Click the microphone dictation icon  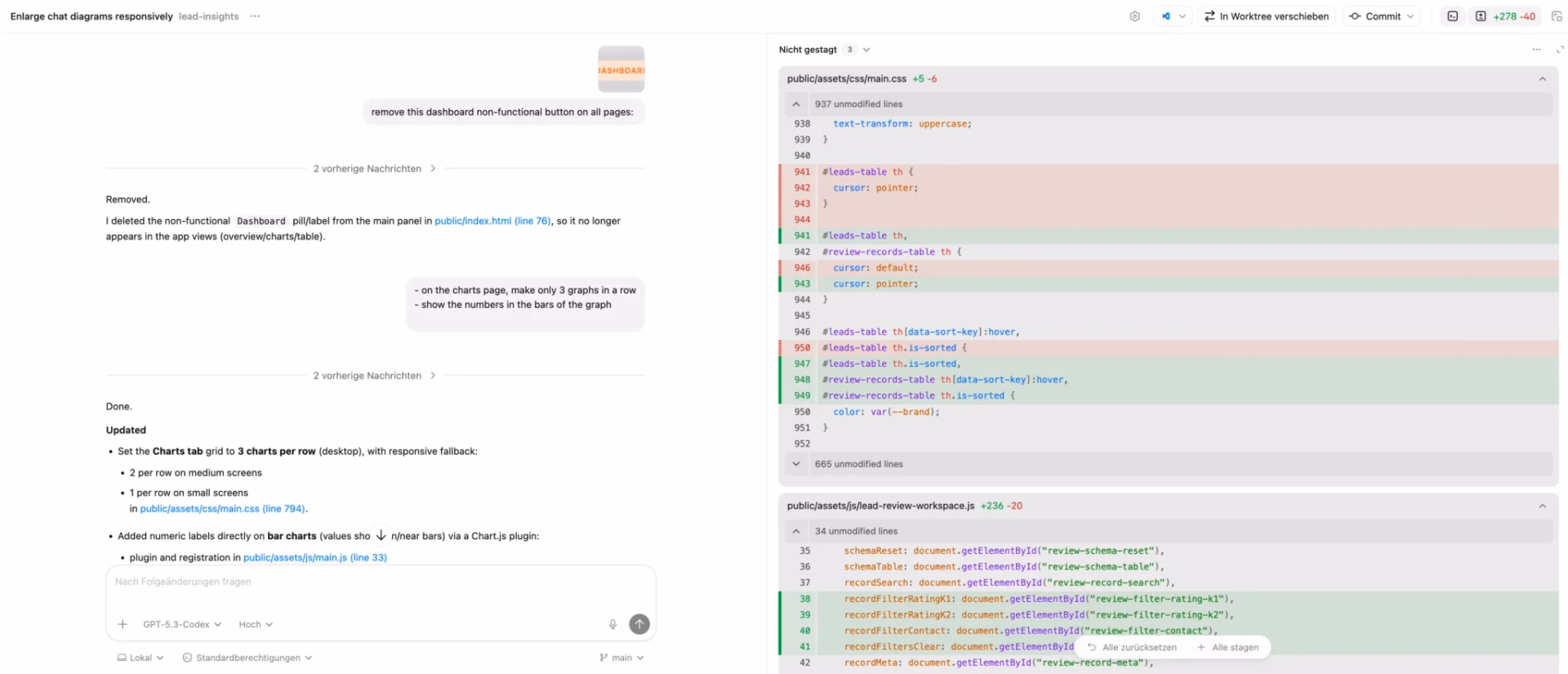(x=612, y=624)
